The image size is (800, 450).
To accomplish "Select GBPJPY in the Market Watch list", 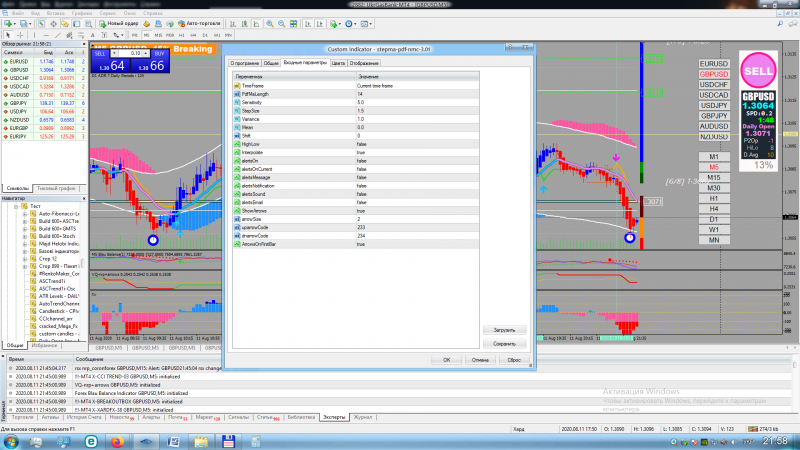I will (x=22, y=102).
